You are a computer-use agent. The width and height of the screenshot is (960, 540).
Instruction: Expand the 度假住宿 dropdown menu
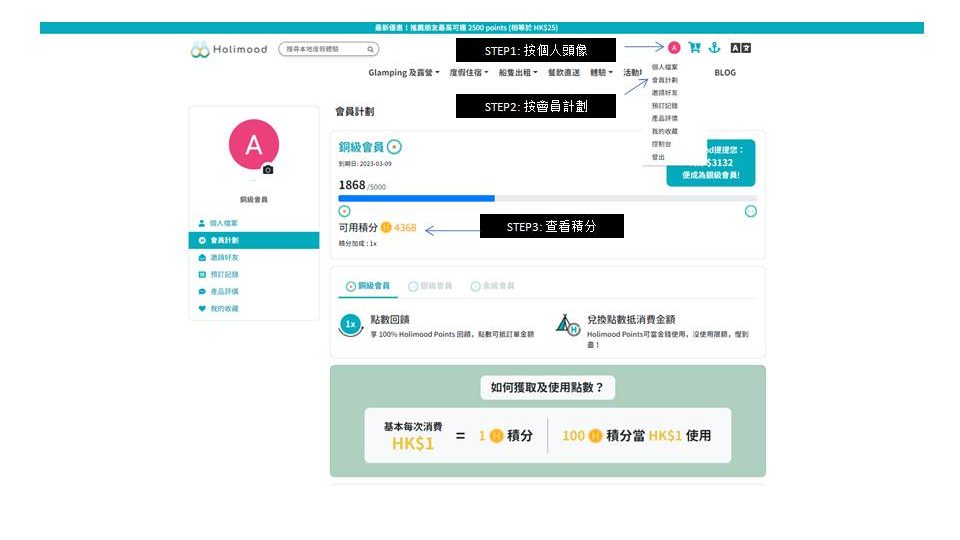(x=469, y=73)
